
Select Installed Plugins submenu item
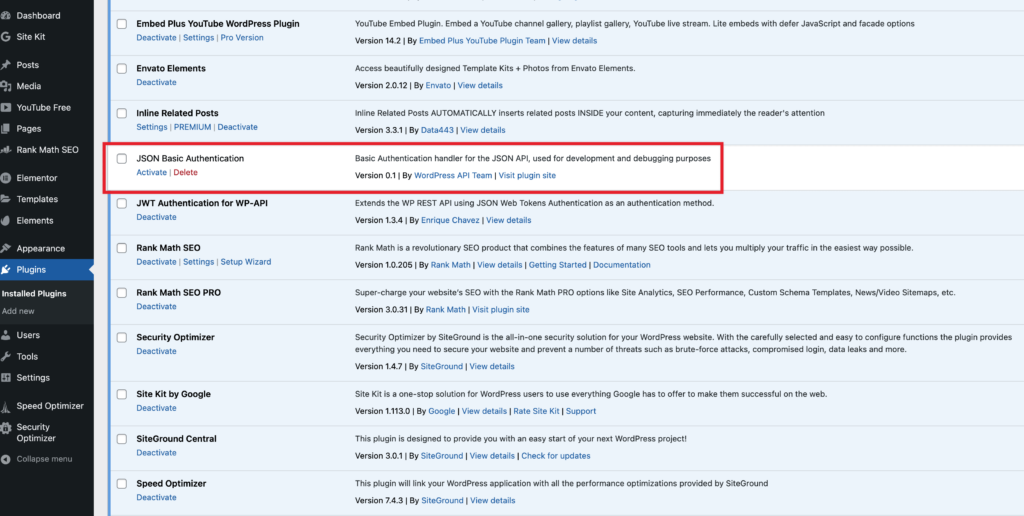(34, 294)
